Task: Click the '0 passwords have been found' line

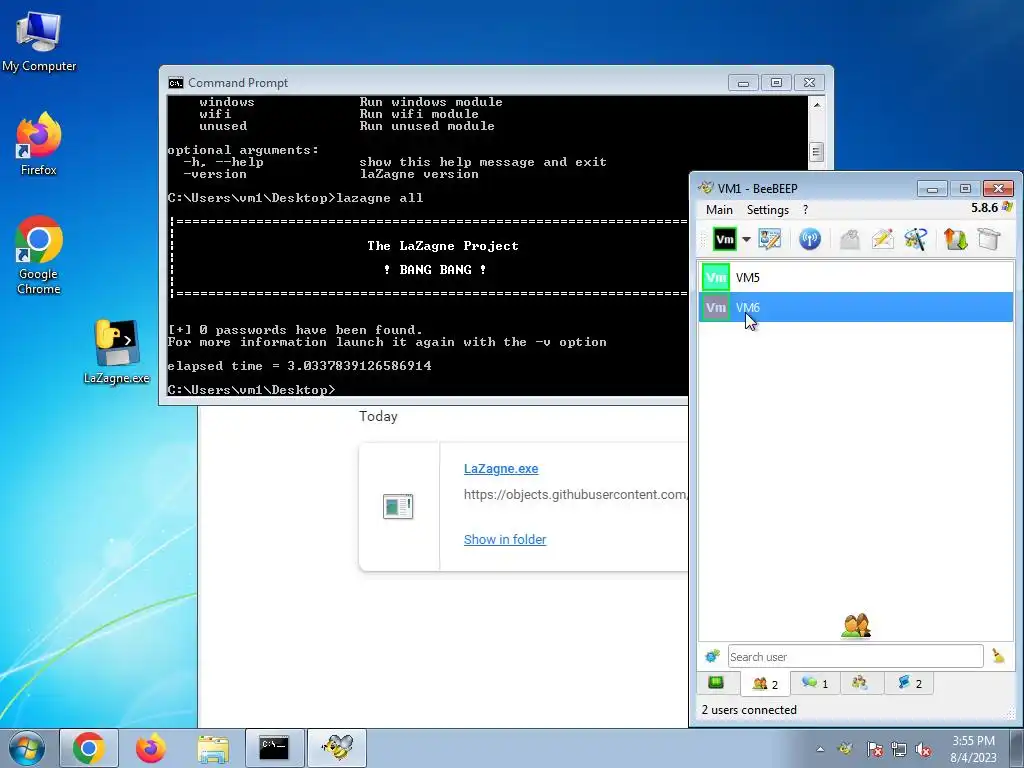Action: pyautogui.click(x=295, y=330)
